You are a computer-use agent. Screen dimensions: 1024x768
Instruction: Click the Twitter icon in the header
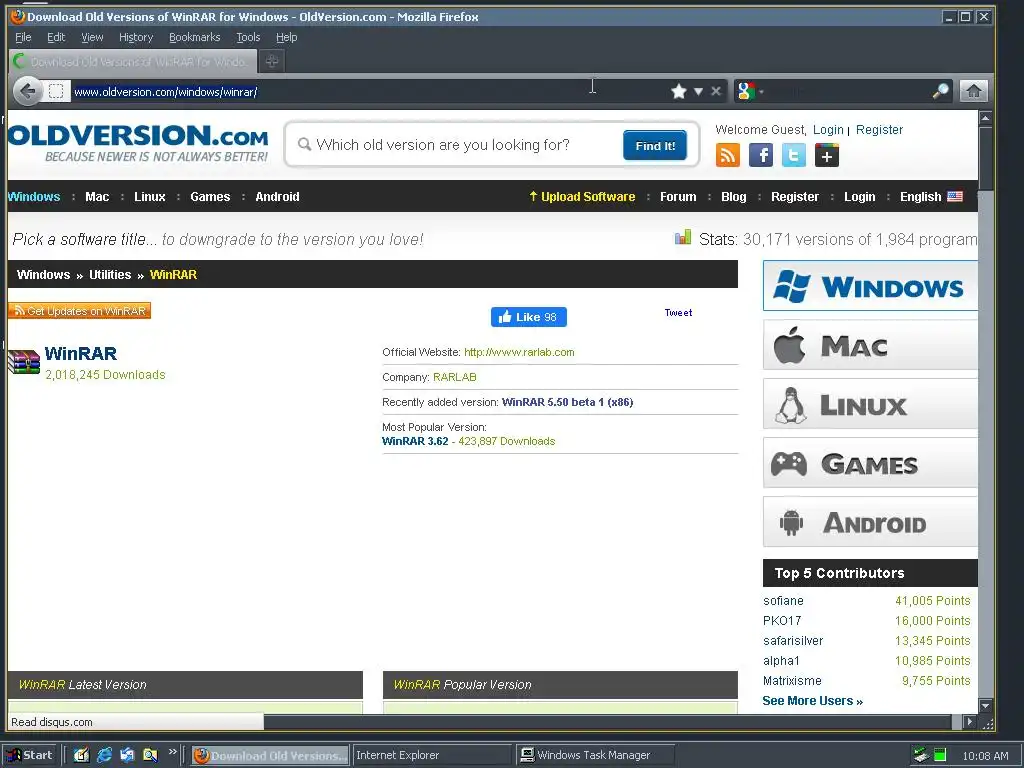click(x=793, y=155)
